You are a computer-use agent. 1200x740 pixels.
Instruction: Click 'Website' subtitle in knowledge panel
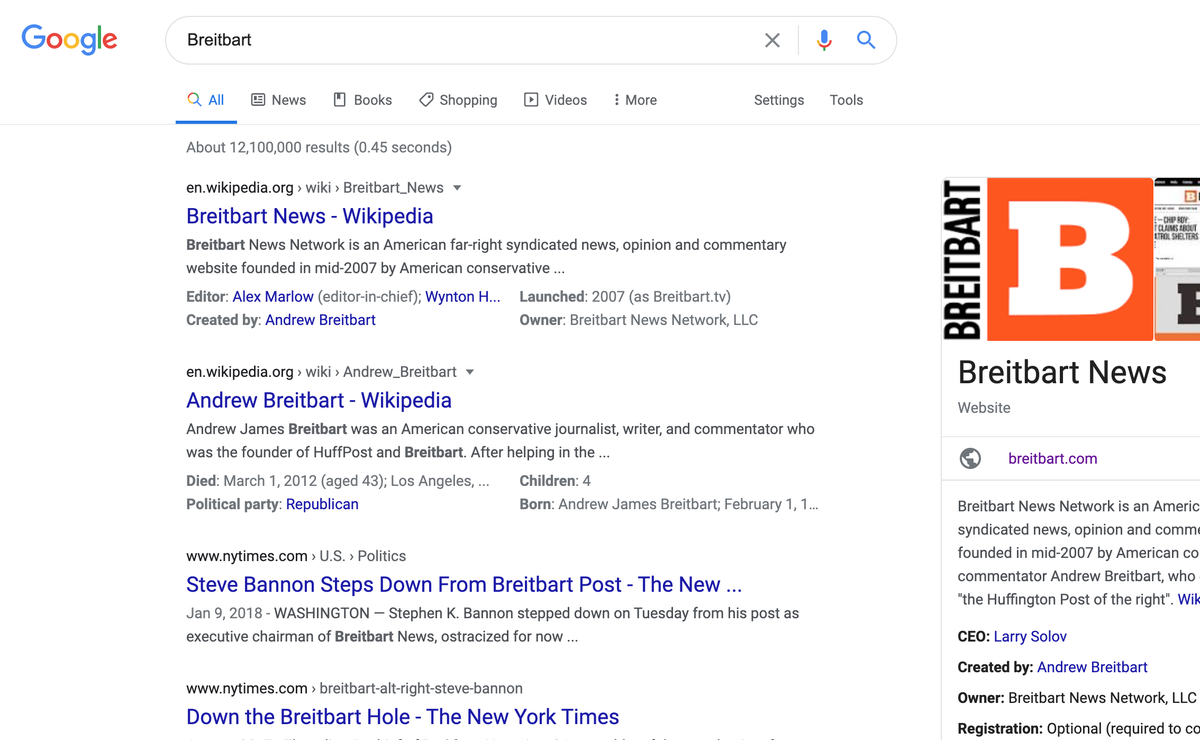(984, 408)
